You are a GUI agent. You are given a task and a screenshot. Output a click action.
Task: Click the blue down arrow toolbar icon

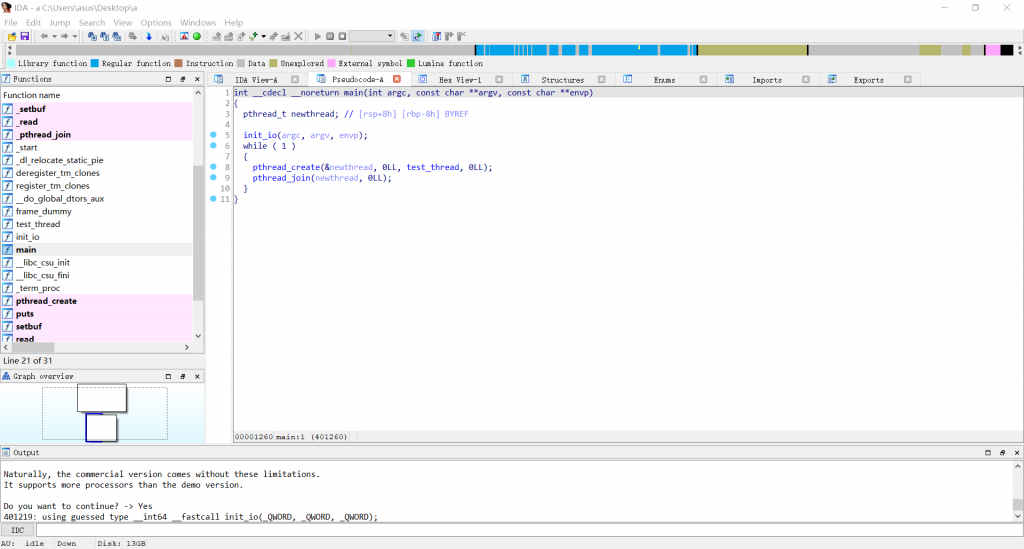click(149, 37)
